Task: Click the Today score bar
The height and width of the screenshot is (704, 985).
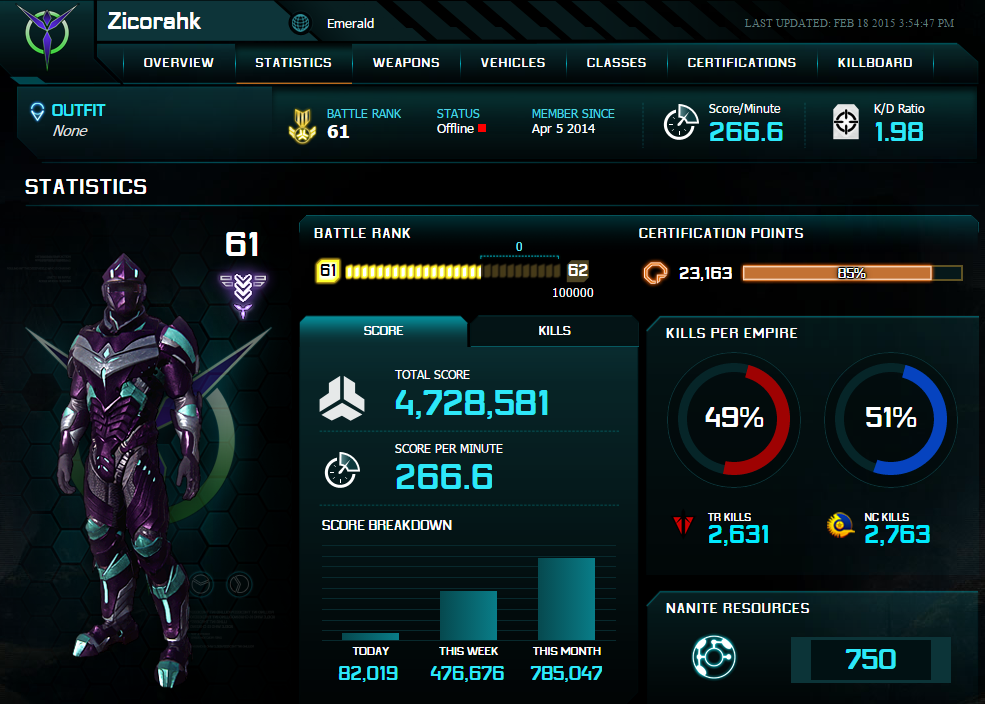Action: click(370, 636)
